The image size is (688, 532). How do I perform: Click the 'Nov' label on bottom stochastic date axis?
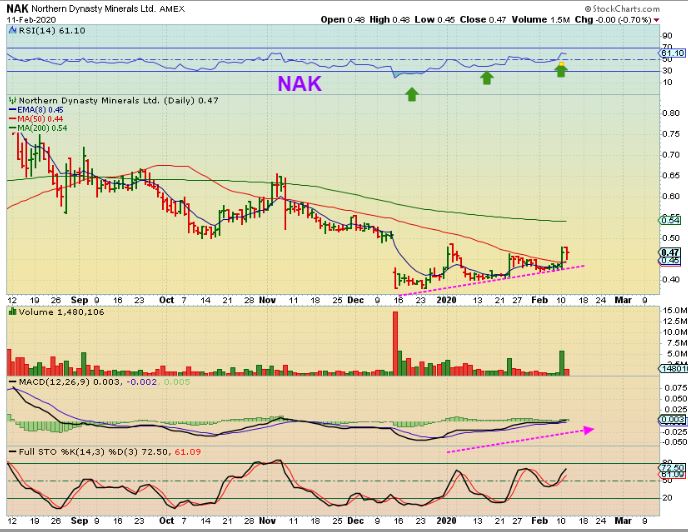point(267,521)
